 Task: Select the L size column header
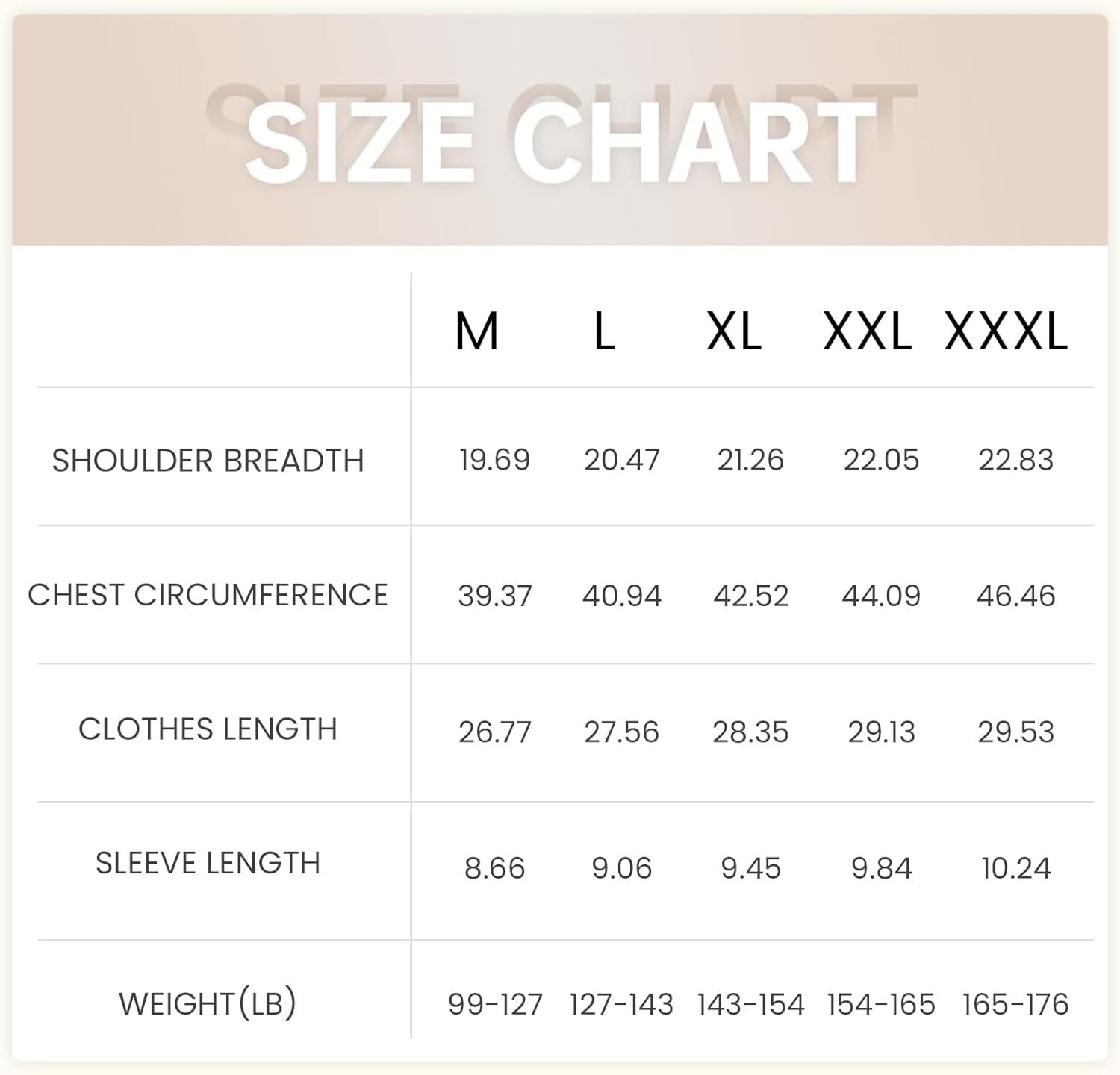pyautogui.click(x=604, y=331)
